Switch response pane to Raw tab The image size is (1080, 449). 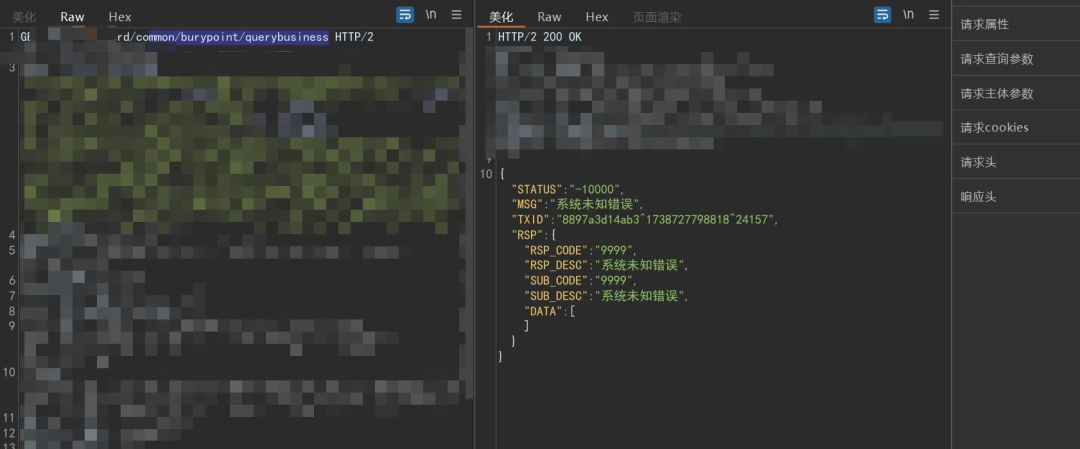coord(550,17)
